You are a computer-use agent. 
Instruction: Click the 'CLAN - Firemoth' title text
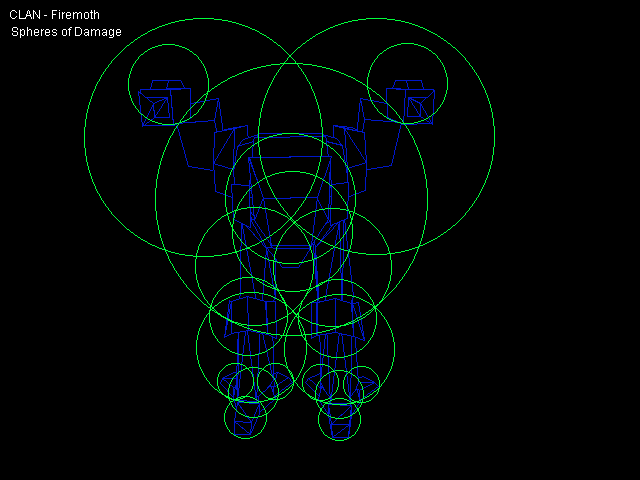click(54, 15)
